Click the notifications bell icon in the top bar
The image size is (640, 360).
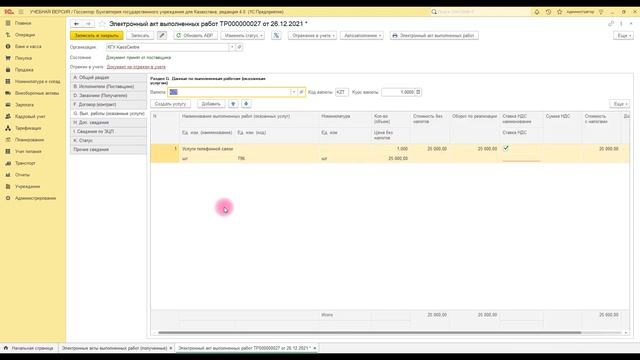point(537,12)
